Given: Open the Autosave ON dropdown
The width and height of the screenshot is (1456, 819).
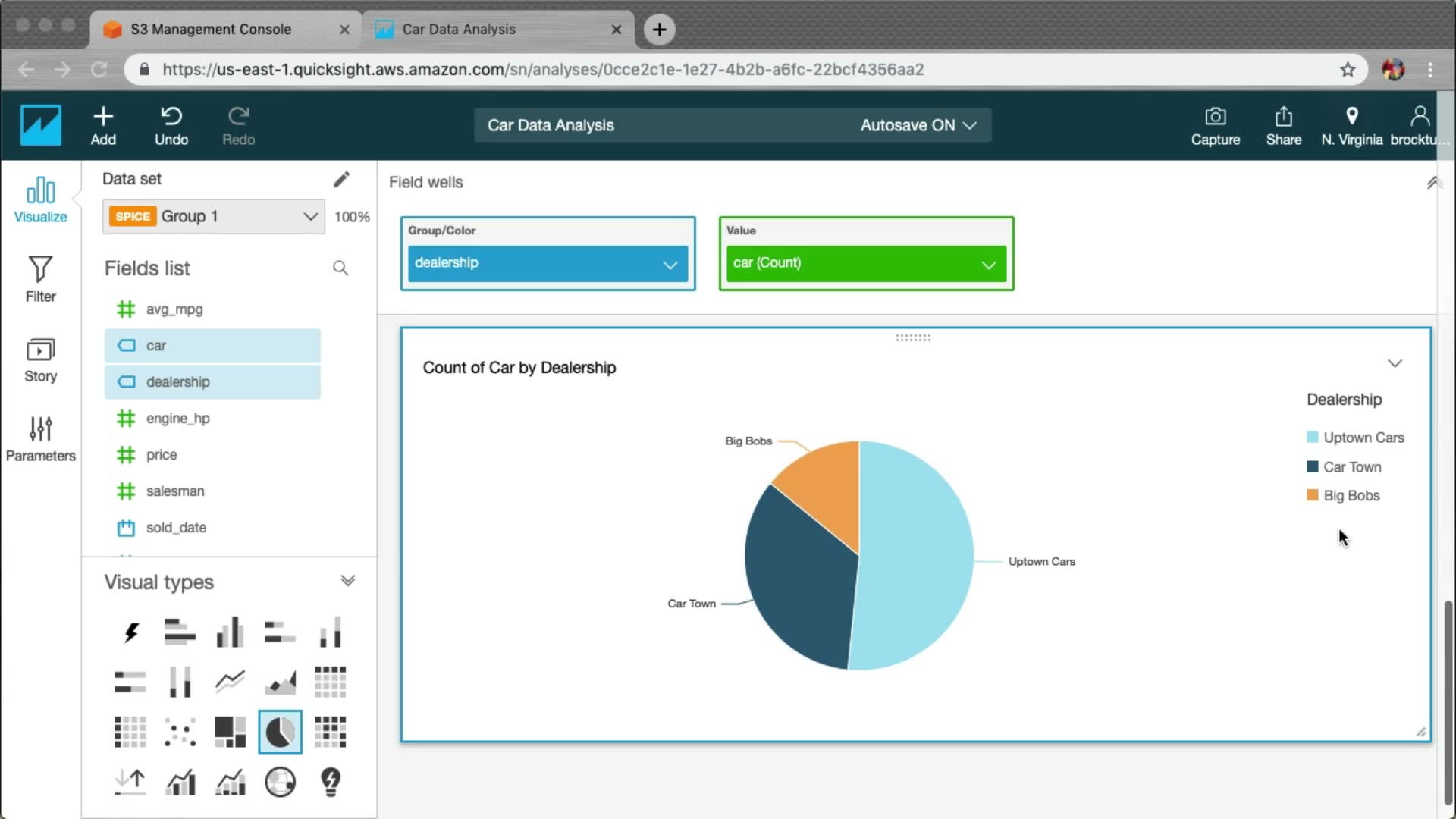Looking at the screenshot, I should (x=918, y=125).
